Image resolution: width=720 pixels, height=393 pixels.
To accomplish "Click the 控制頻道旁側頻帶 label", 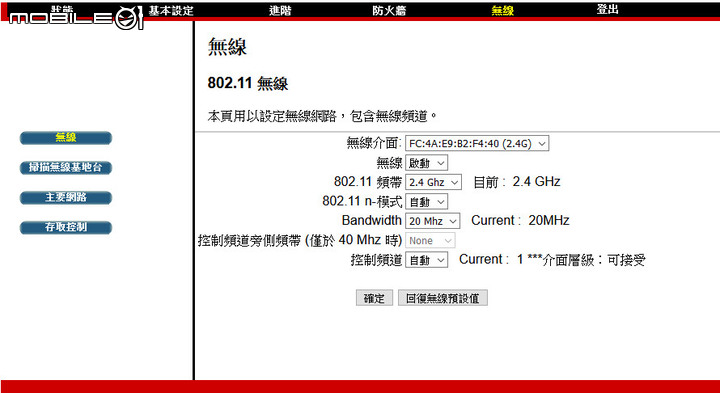I will point(300,240).
